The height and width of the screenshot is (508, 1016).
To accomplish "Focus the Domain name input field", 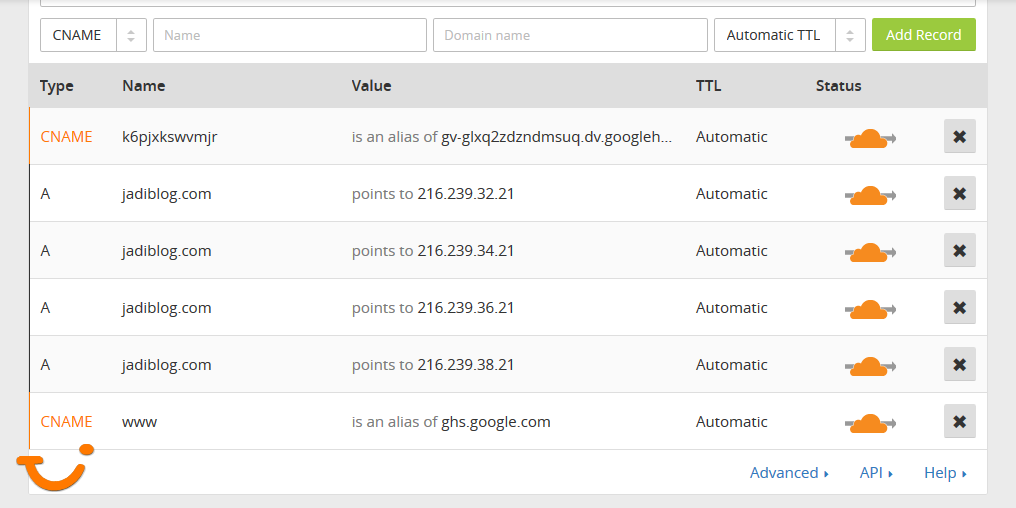I will click(x=570, y=35).
